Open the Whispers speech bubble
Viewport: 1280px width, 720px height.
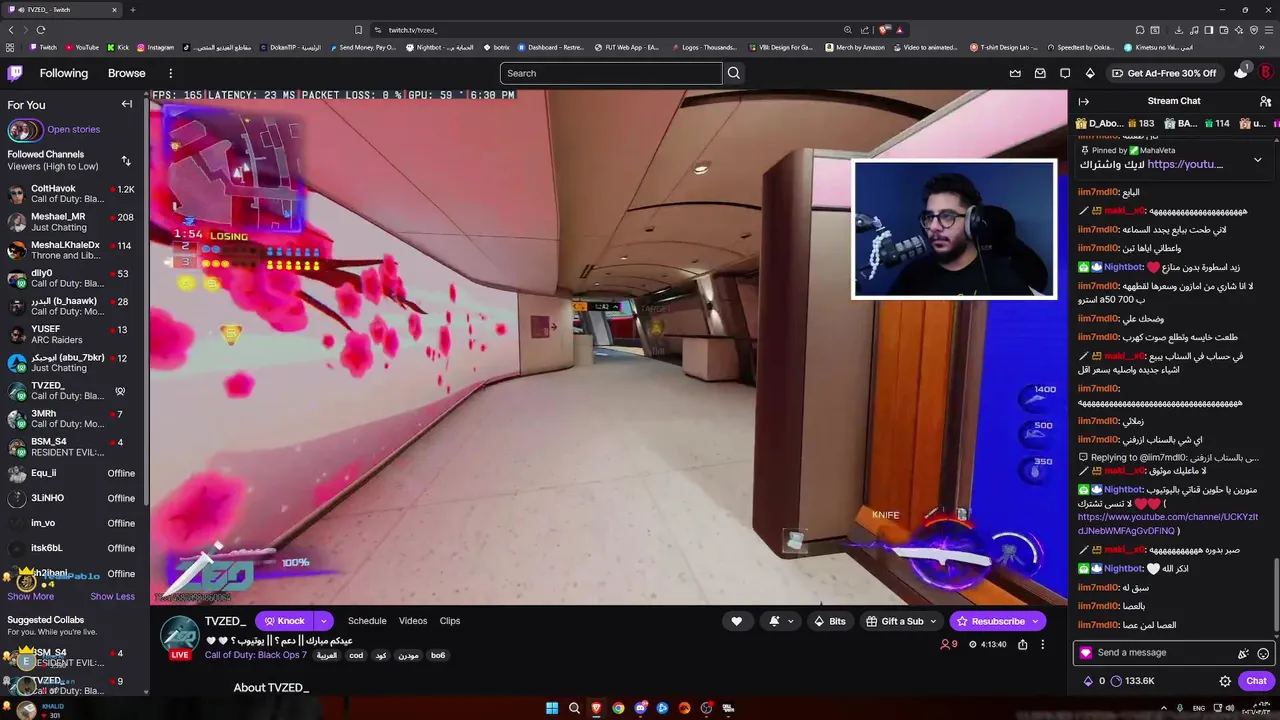(x=1065, y=73)
